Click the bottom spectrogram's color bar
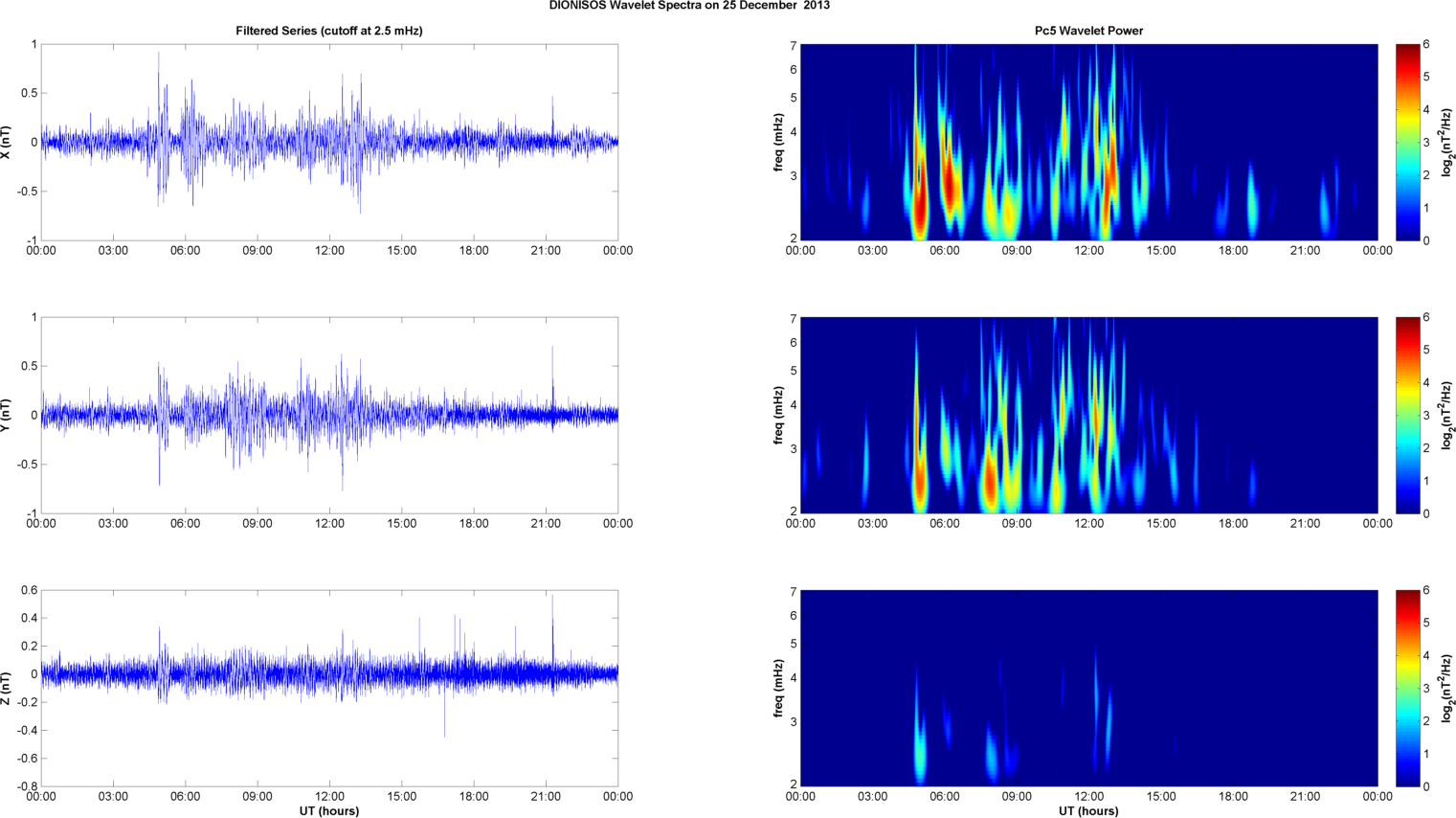Screen dimensions: 1456x818 1407,688
